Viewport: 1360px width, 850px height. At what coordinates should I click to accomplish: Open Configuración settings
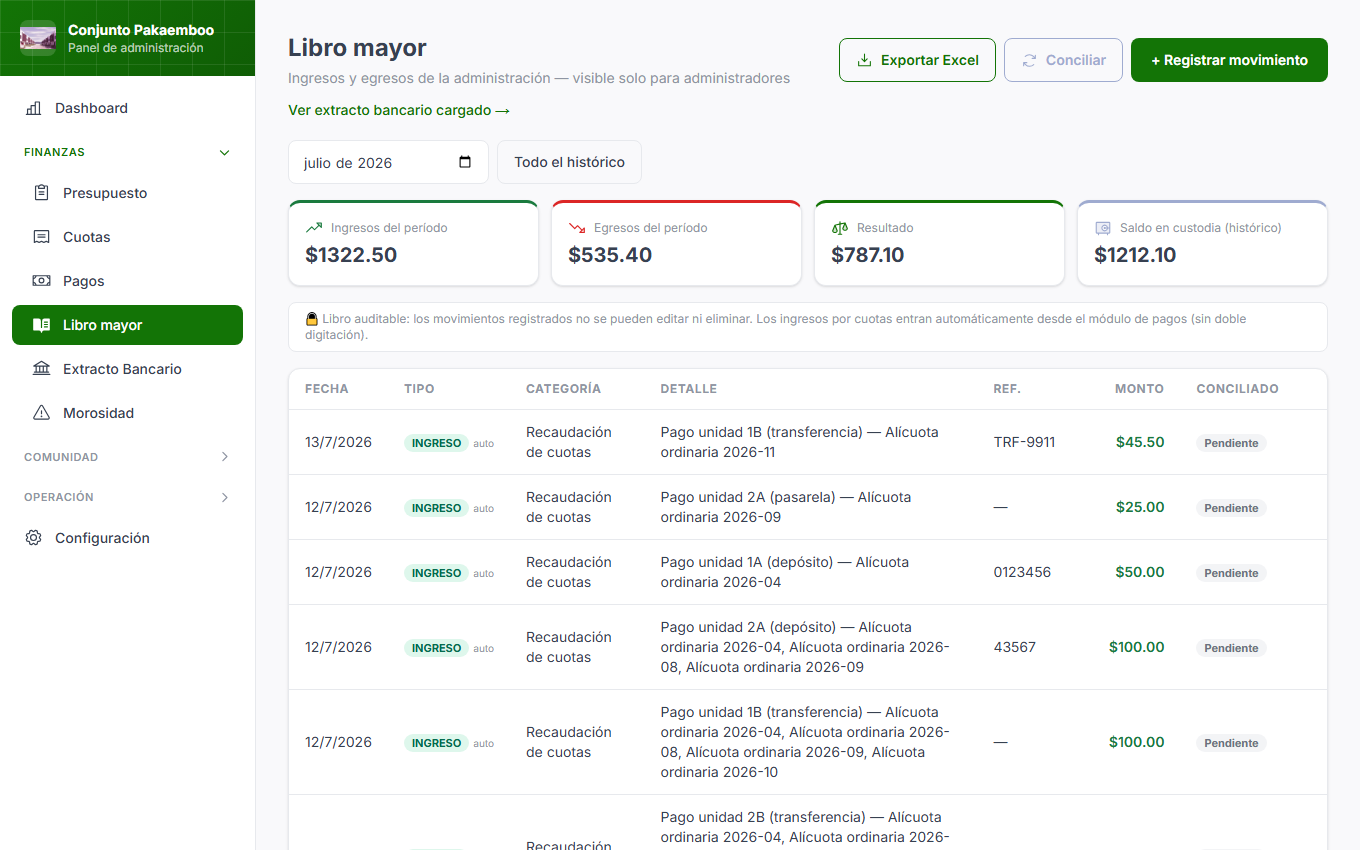(128, 538)
